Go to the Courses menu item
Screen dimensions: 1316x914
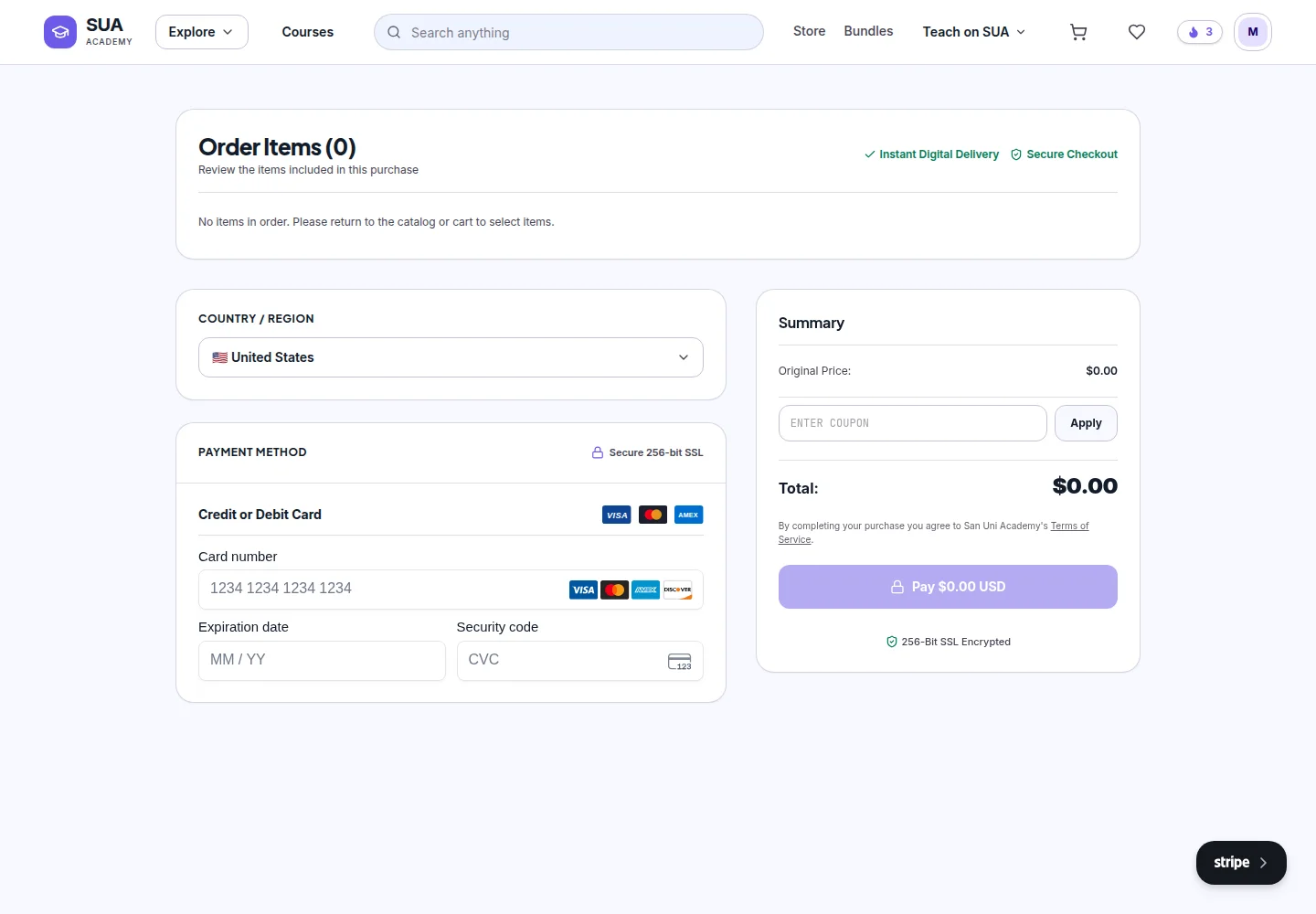tap(308, 32)
